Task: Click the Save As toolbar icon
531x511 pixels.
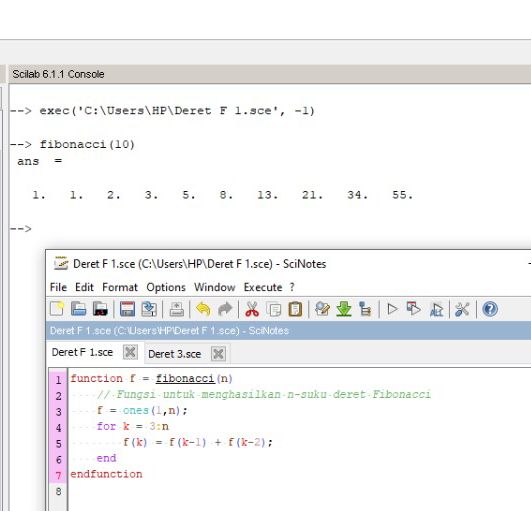Action: 149,309
